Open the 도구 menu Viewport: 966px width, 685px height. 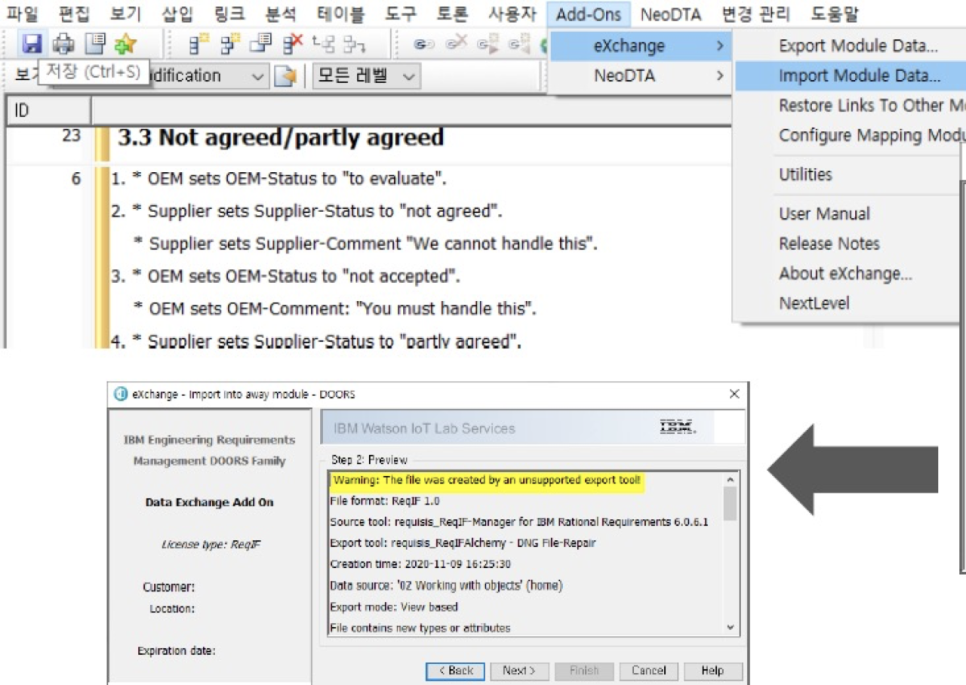click(400, 14)
